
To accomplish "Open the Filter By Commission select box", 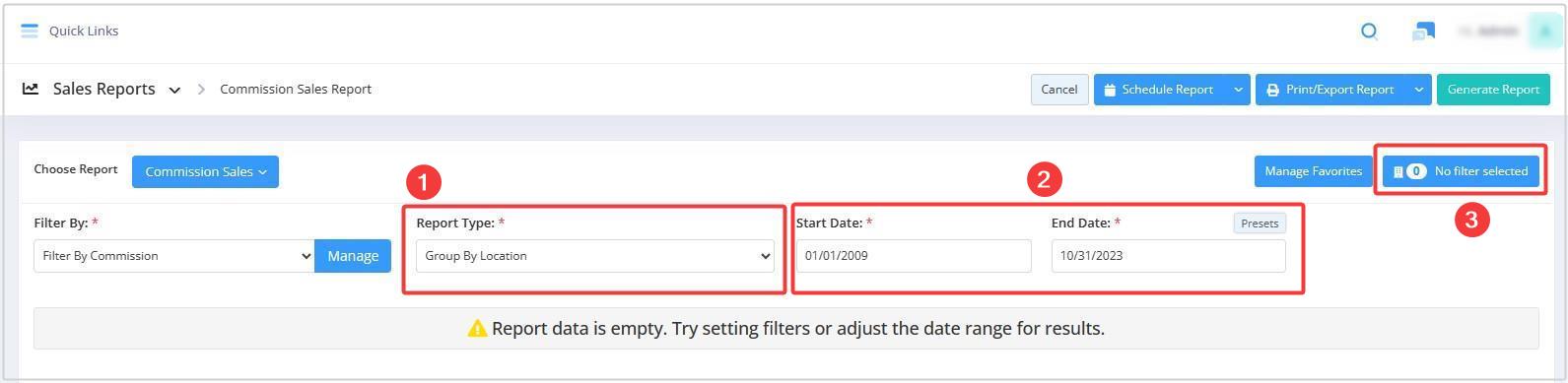I will [x=174, y=256].
